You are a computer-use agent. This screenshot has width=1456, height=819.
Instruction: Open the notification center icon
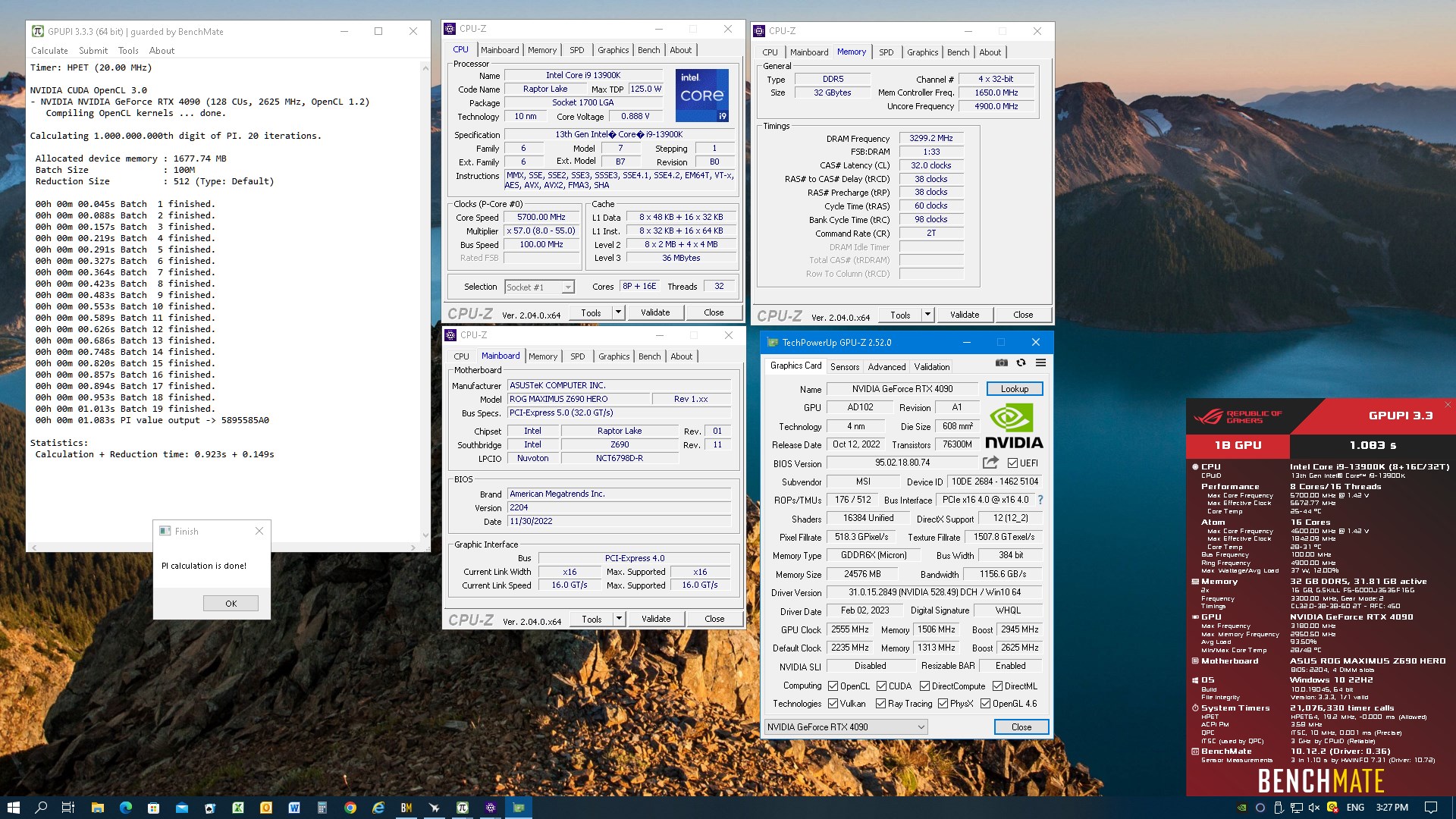[1431, 808]
